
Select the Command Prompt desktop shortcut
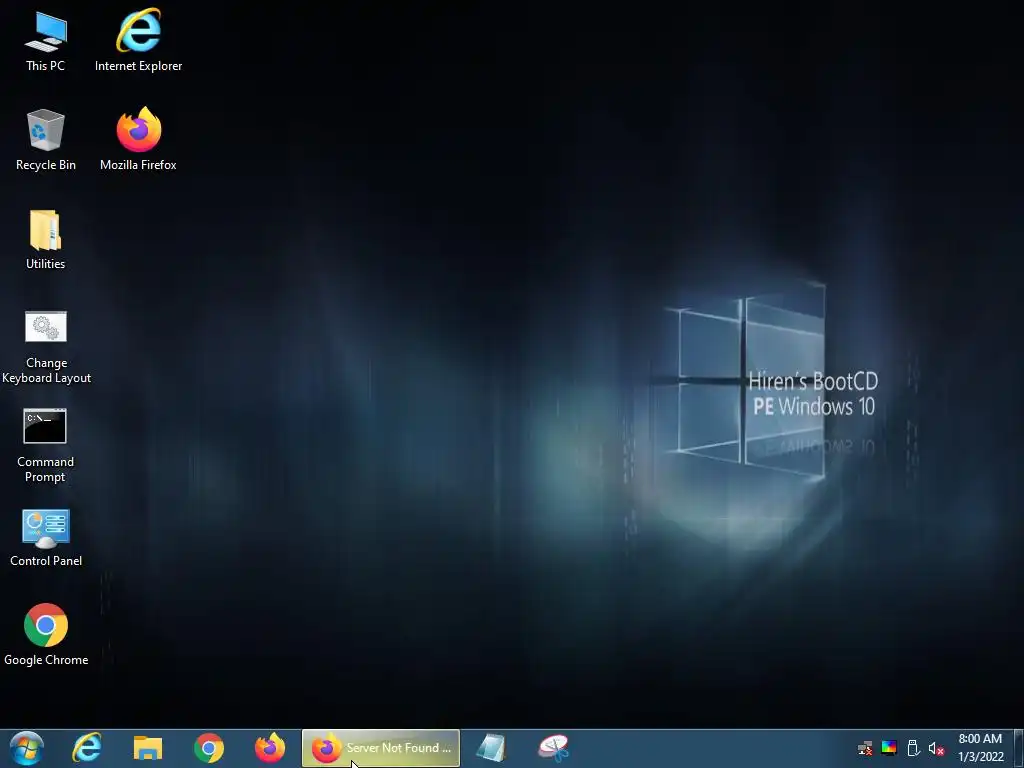tap(45, 445)
